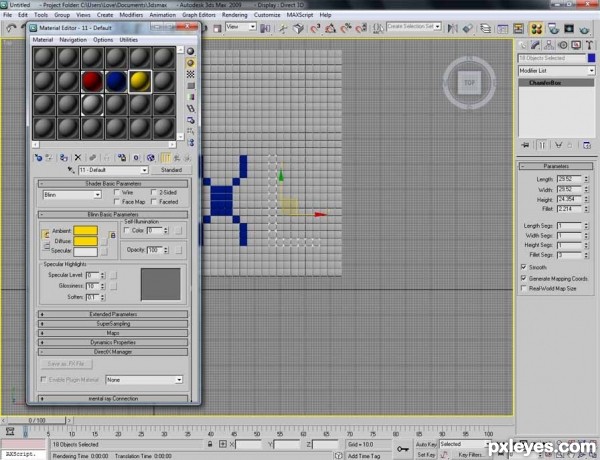Click the Ambient yellow color swatch

[x=85, y=230]
